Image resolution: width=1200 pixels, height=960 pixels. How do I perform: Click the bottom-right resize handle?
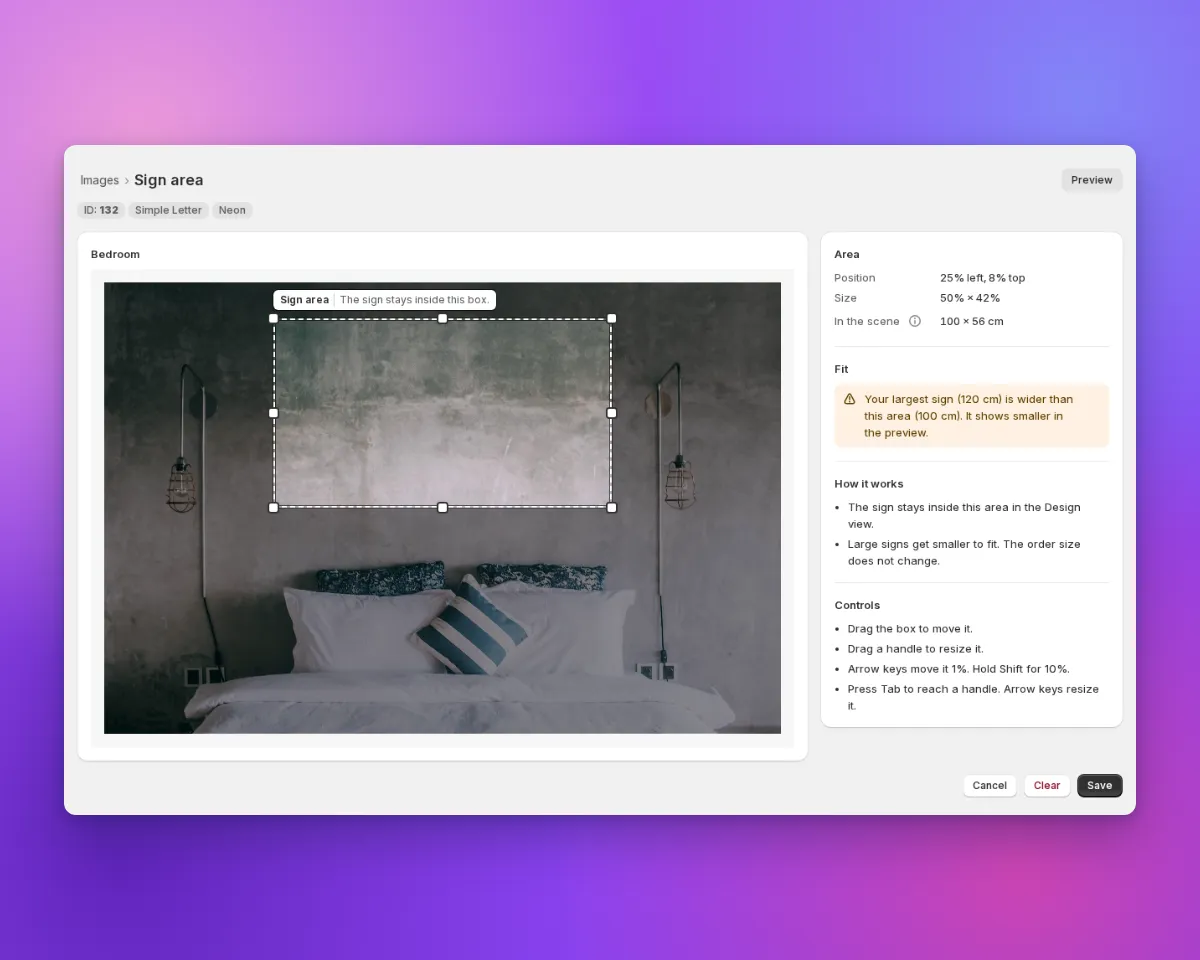coord(612,508)
